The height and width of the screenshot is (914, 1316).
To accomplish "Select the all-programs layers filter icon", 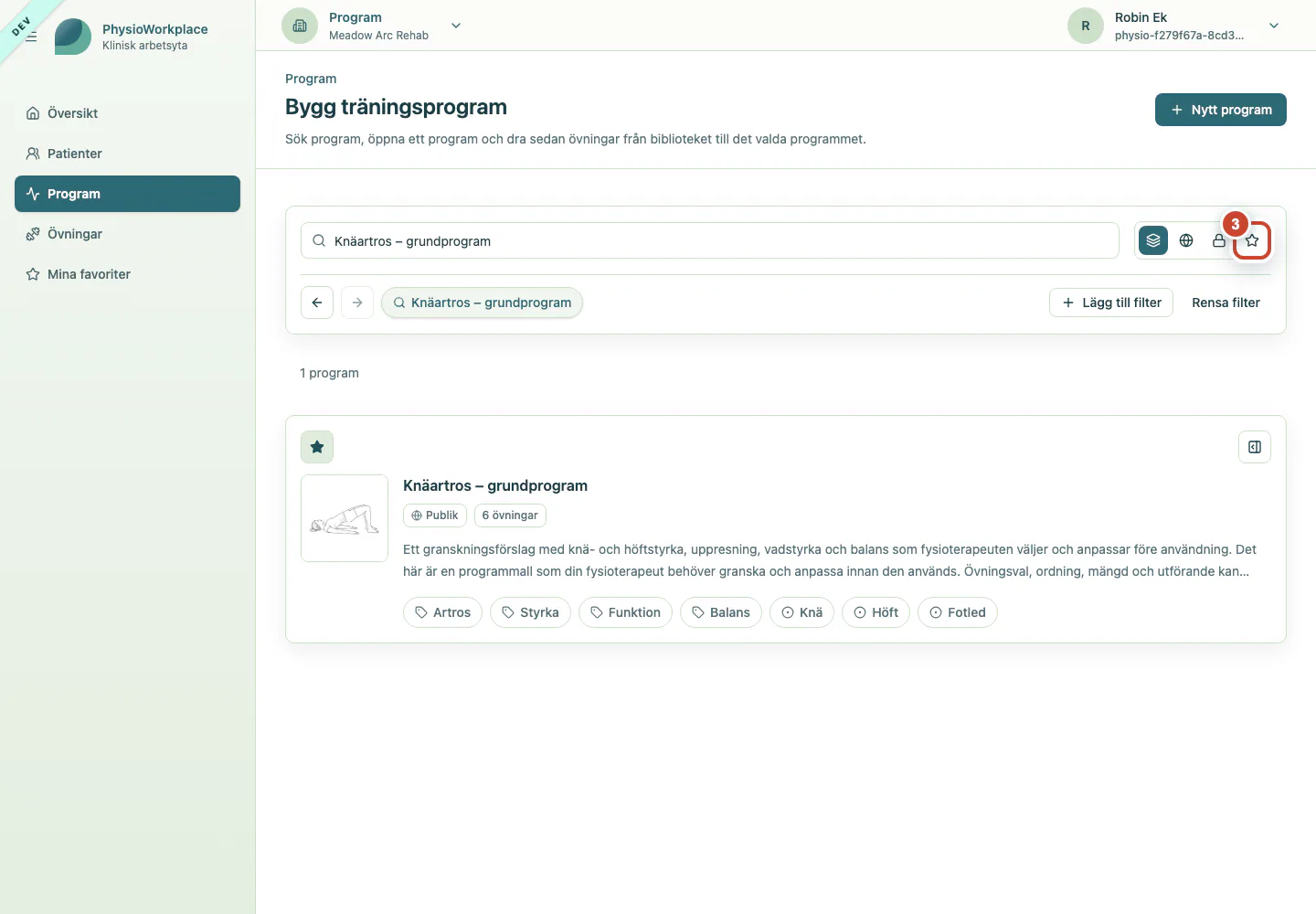I will click(1153, 240).
